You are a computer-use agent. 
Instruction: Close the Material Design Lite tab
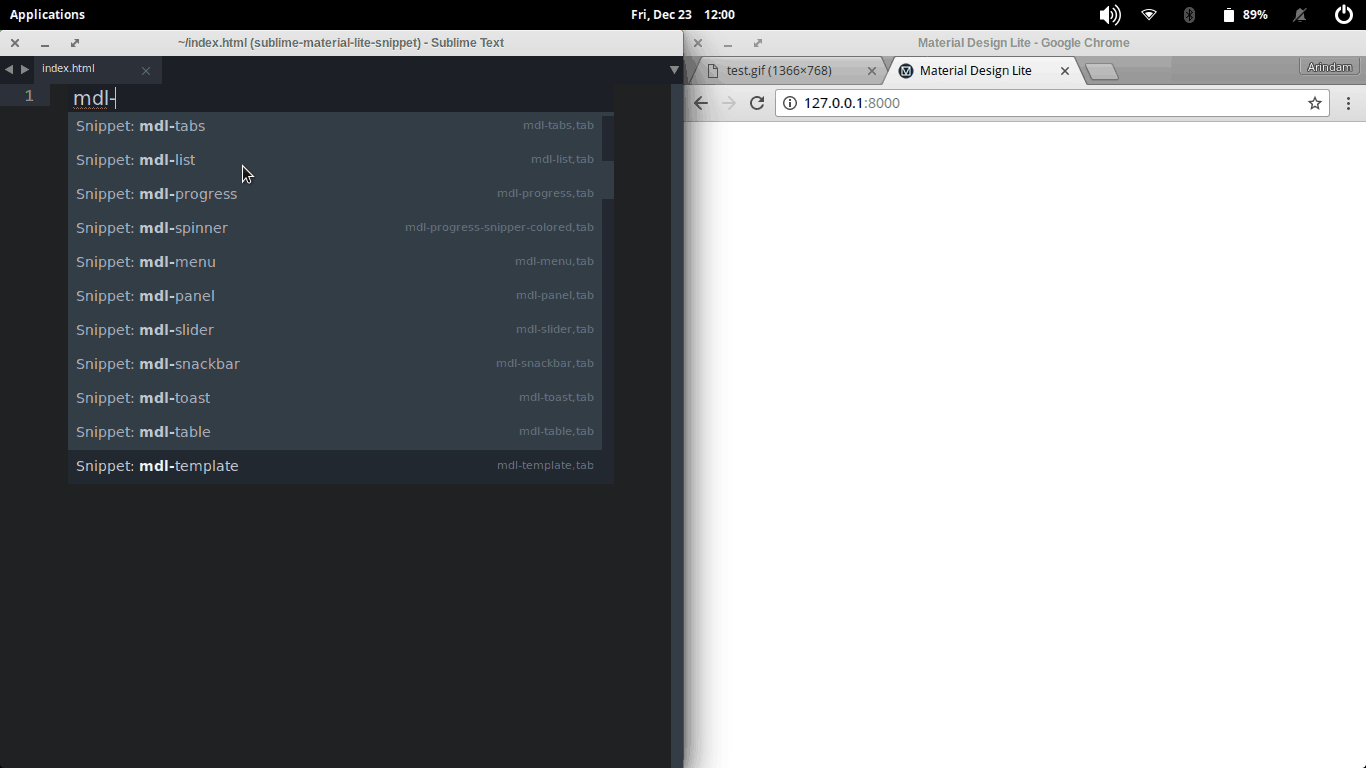pos(1065,71)
